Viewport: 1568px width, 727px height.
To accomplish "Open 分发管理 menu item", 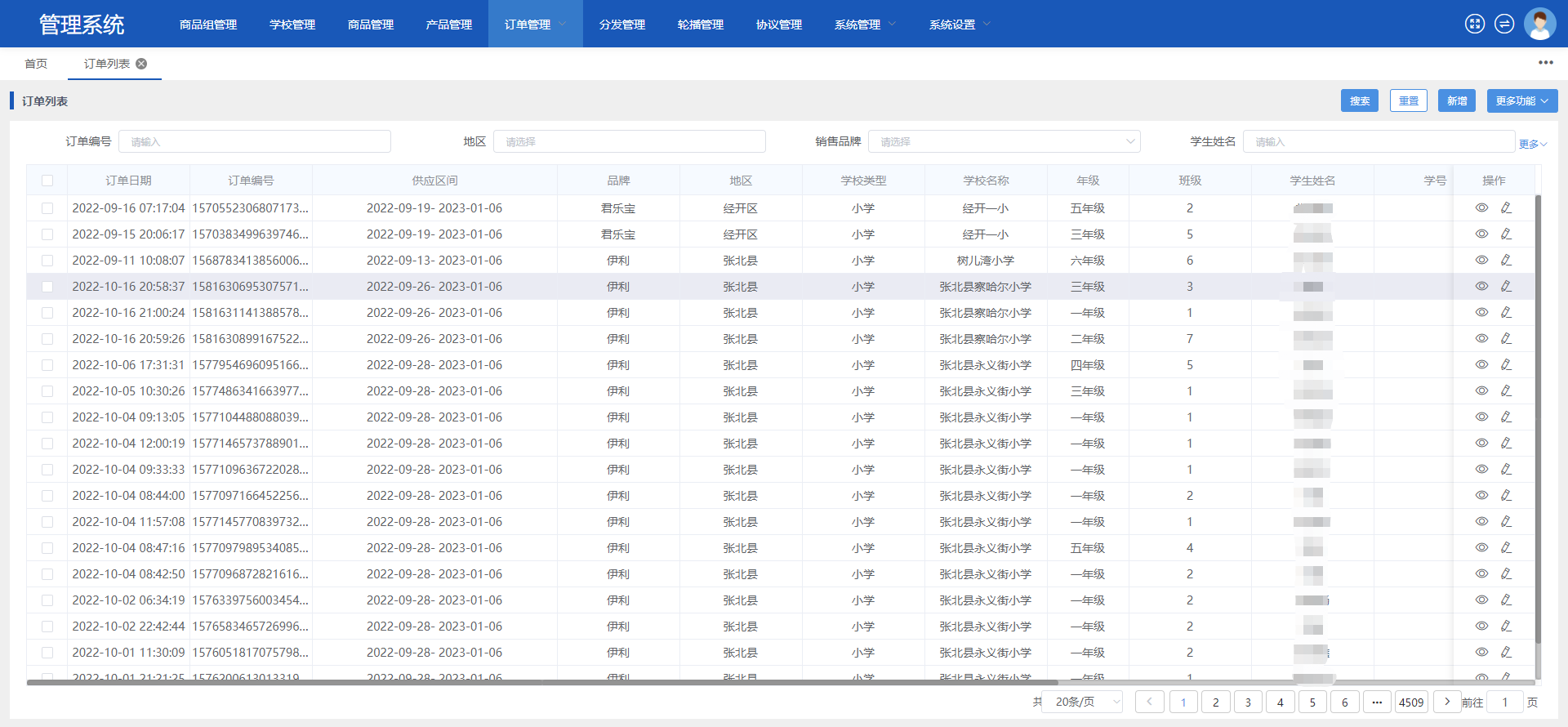I will [x=622, y=25].
